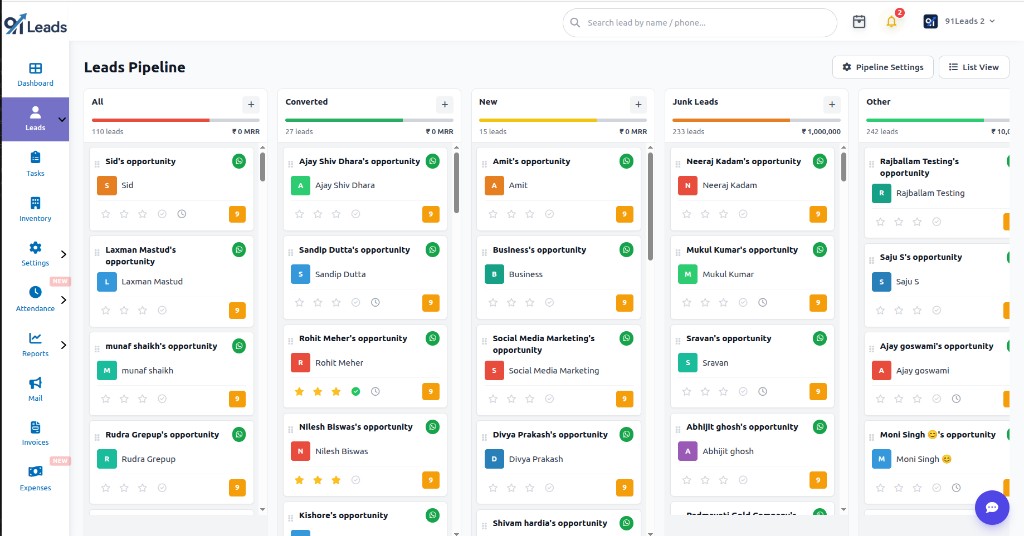Toggle first star on Neeraj Kadam's opportunity

click(x=686, y=214)
